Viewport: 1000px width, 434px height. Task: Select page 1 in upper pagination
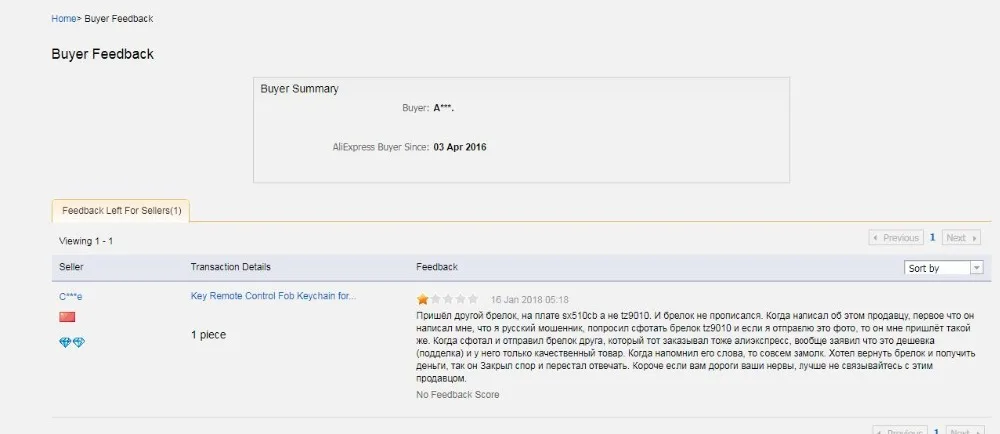(932, 238)
